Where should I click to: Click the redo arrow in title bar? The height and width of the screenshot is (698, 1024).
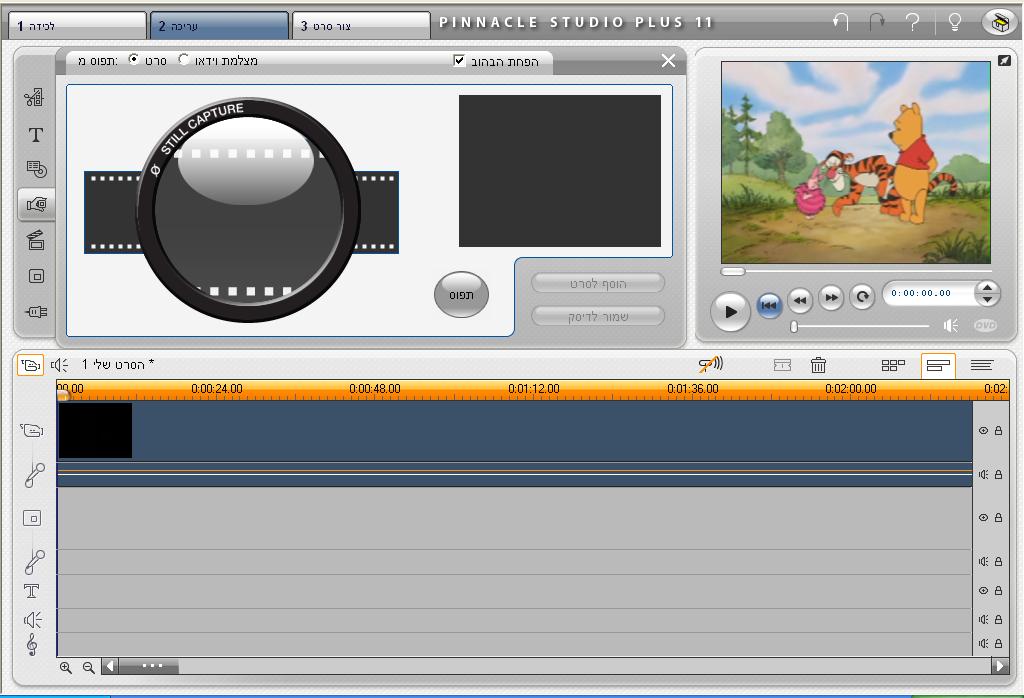point(876,22)
